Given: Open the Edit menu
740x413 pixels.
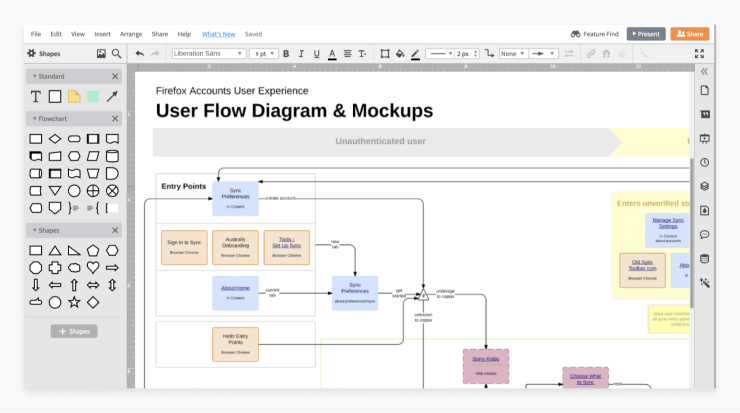Looking at the screenshot, I should (56, 34).
